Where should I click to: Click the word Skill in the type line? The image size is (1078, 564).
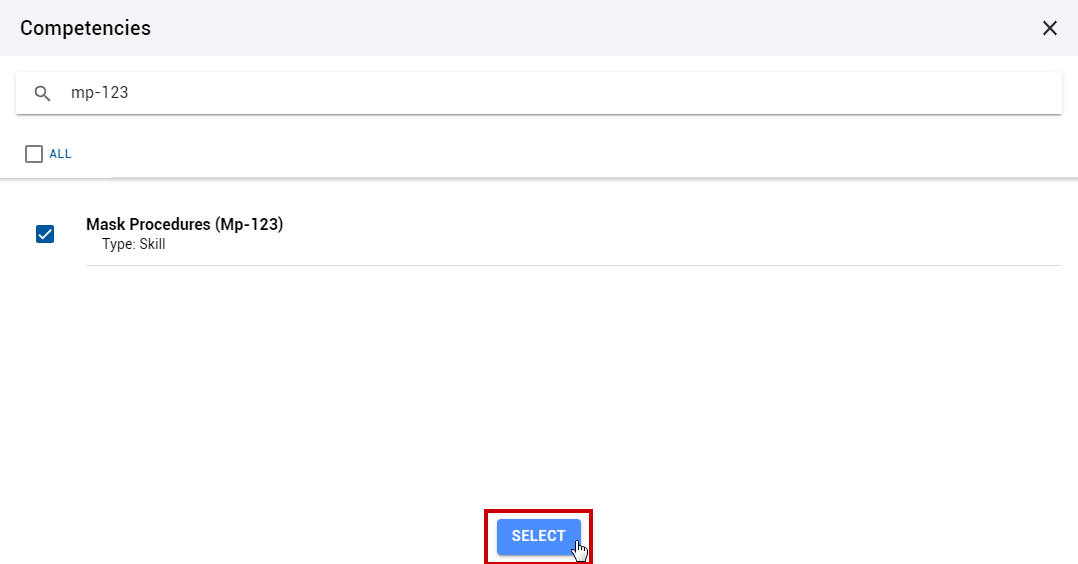[x=153, y=244]
